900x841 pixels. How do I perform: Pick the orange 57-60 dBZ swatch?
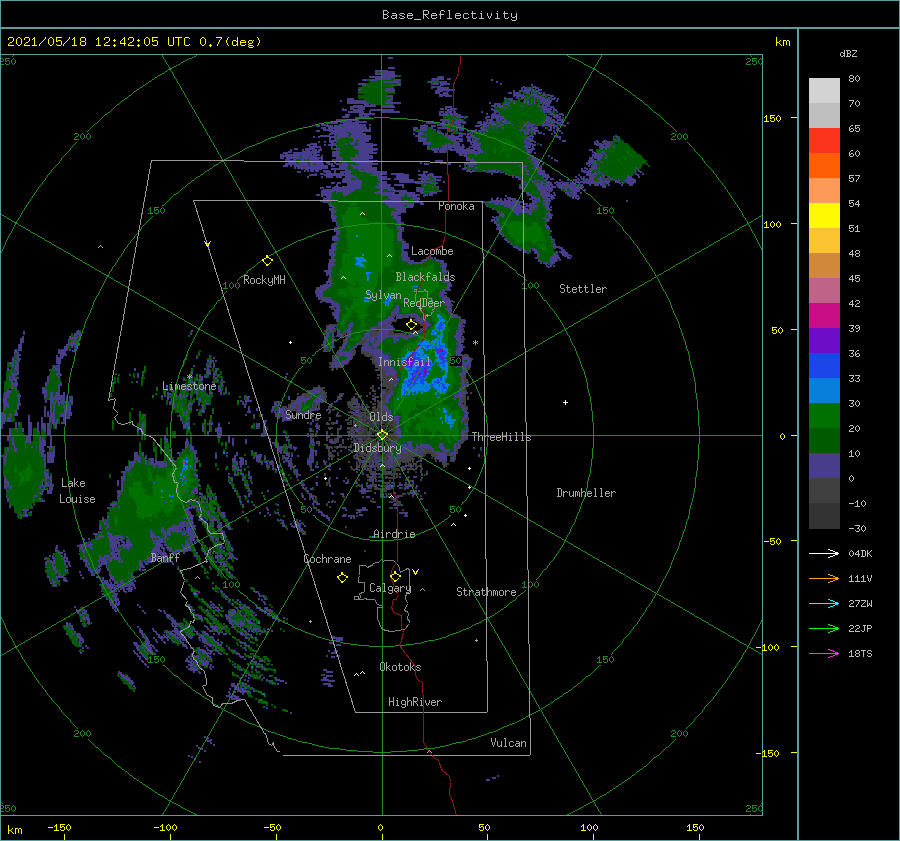[824, 165]
